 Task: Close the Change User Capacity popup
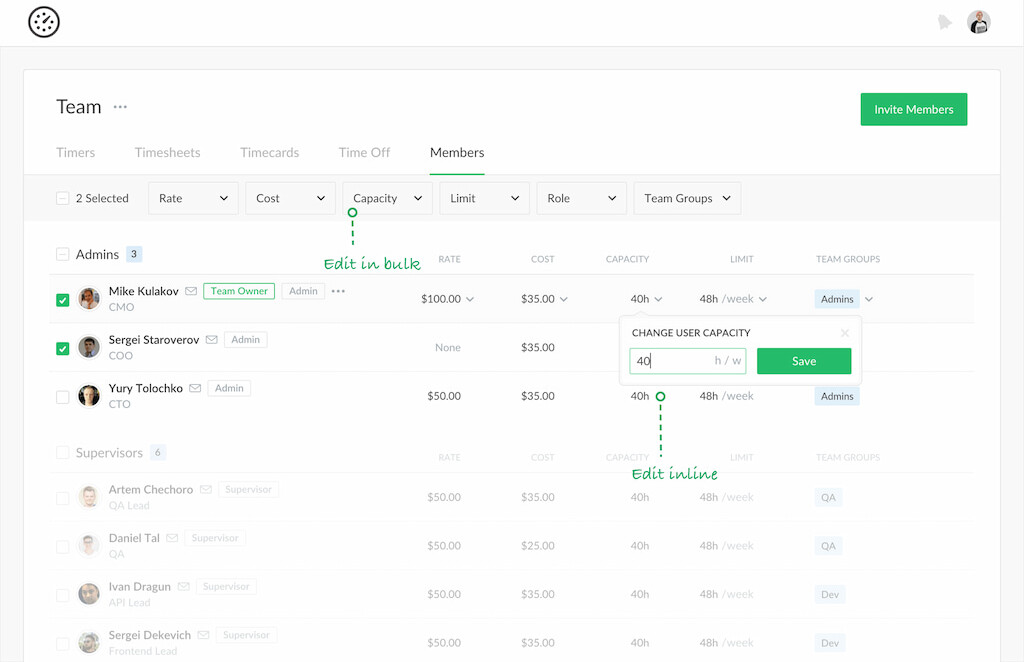tap(845, 333)
